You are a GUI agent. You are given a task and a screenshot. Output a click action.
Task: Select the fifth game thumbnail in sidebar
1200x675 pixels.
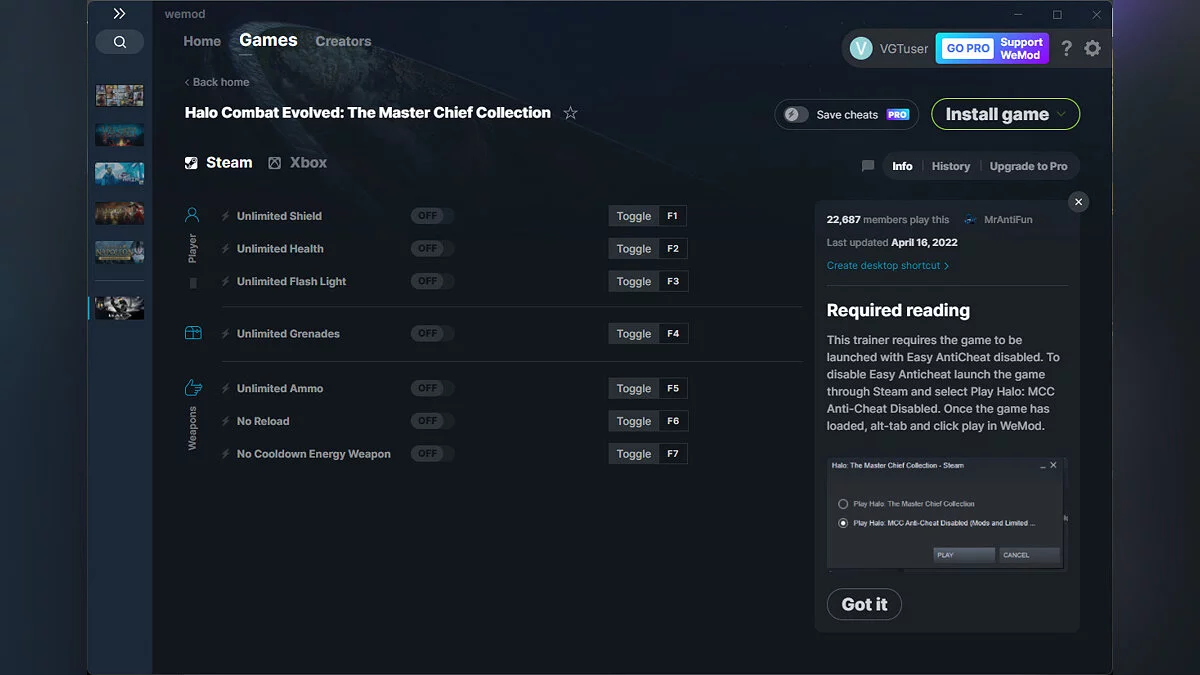click(120, 252)
